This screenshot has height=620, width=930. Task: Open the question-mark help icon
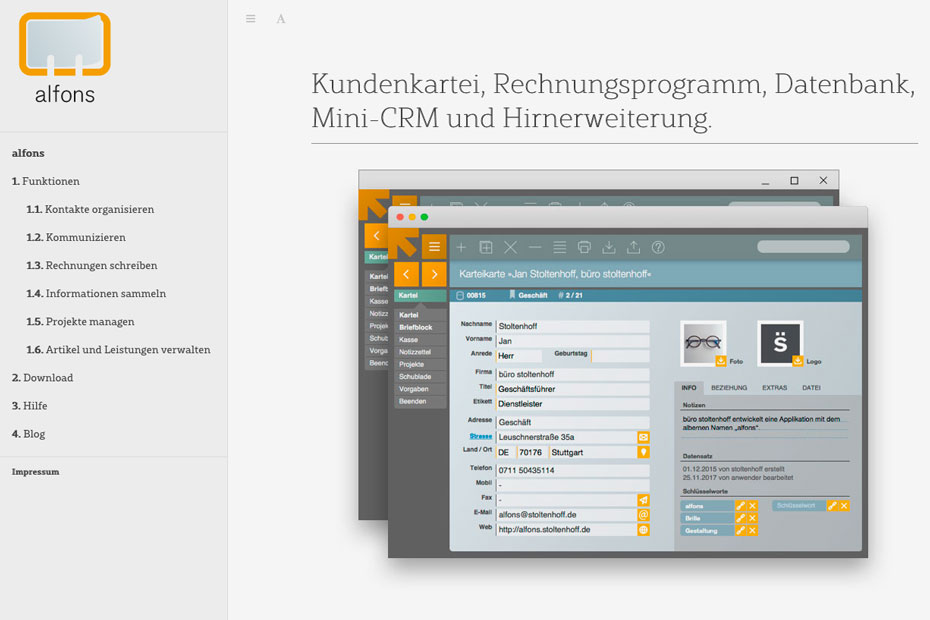(x=658, y=247)
